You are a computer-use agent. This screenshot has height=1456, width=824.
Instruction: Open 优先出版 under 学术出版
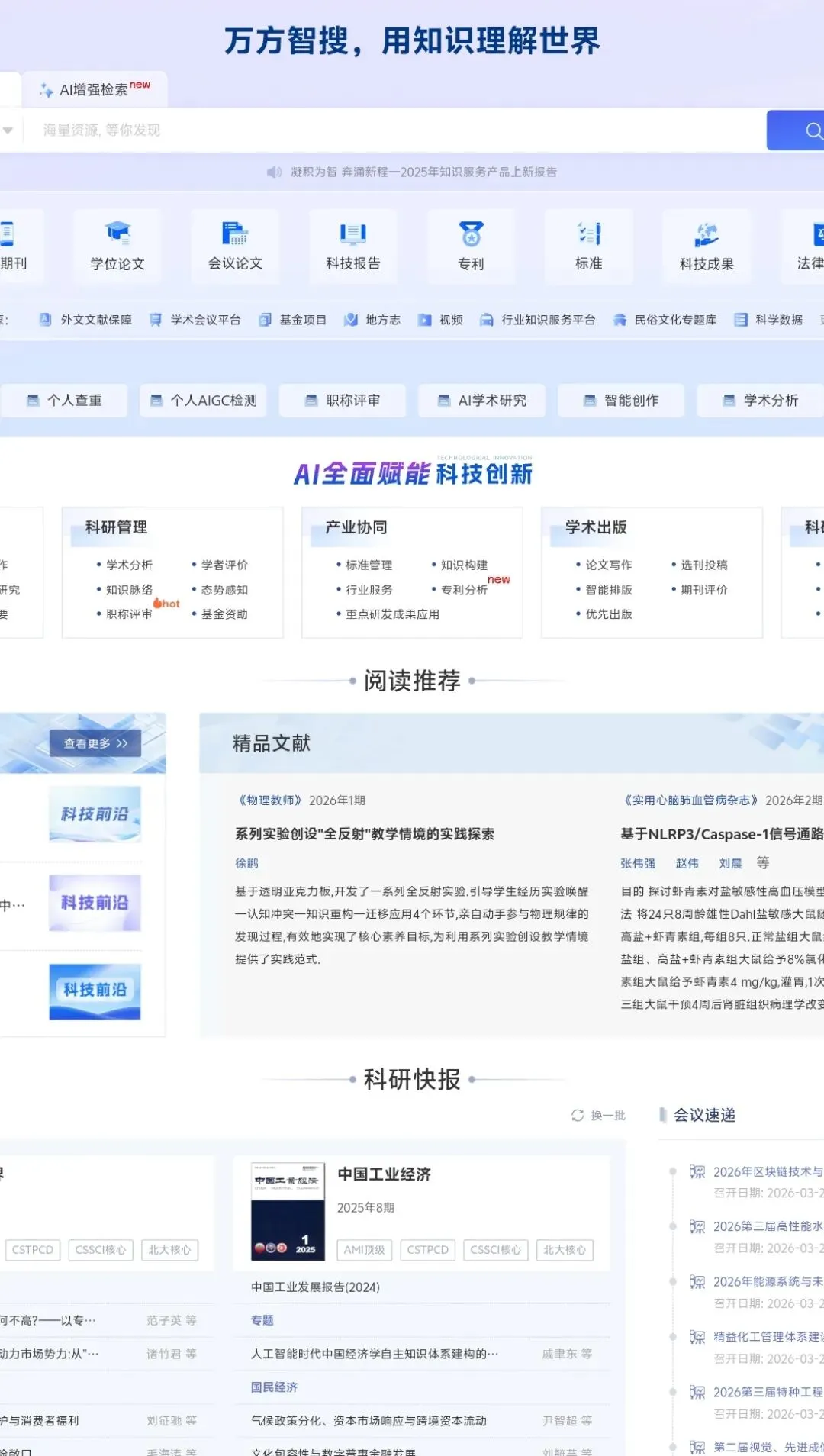(x=609, y=614)
